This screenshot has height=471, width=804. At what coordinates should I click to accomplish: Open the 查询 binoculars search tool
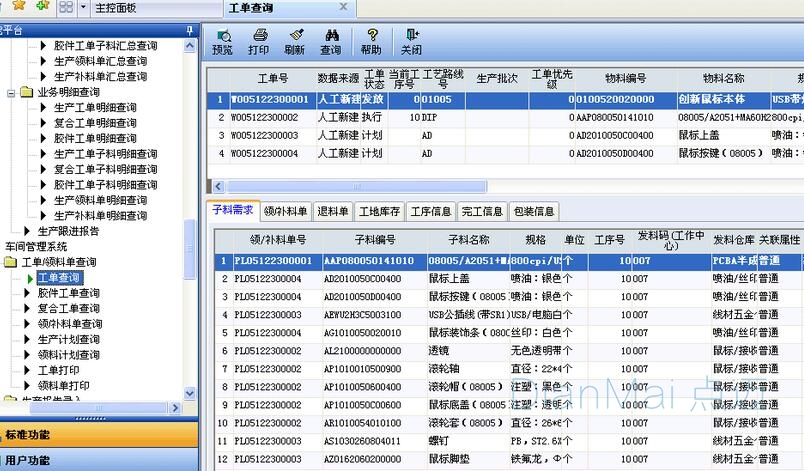(331, 42)
